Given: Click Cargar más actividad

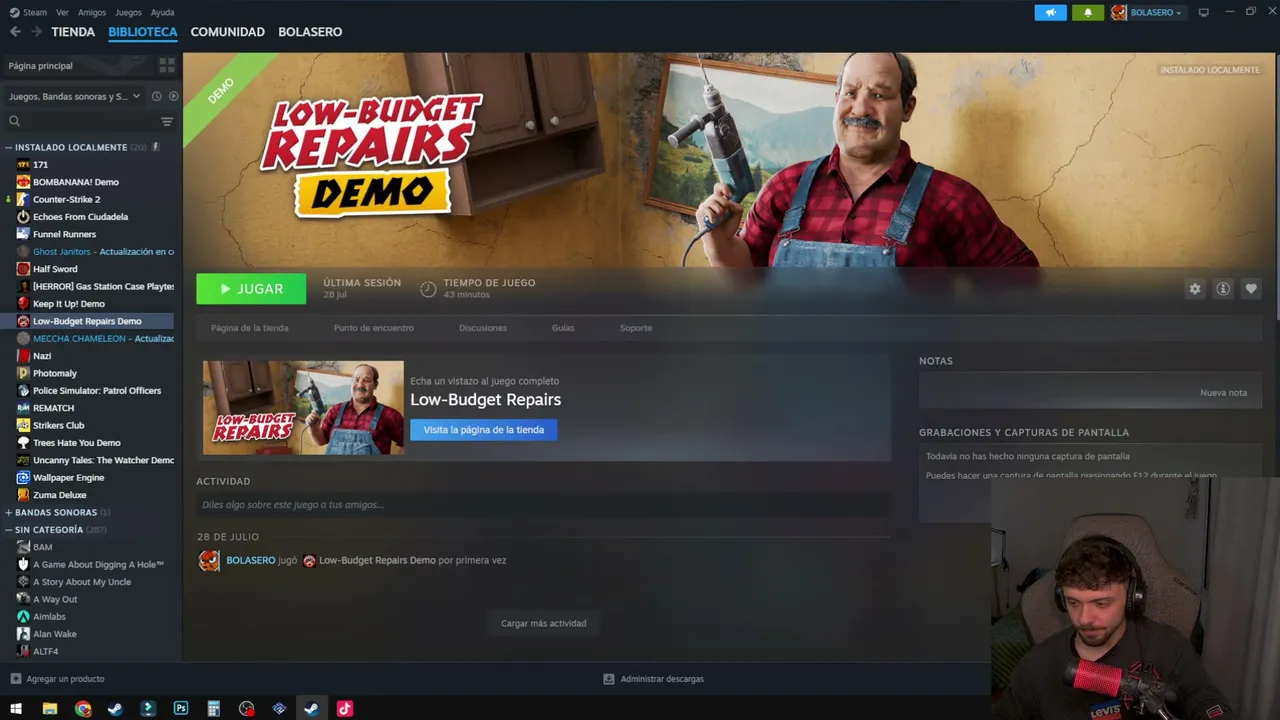Looking at the screenshot, I should pyautogui.click(x=544, y=624).
